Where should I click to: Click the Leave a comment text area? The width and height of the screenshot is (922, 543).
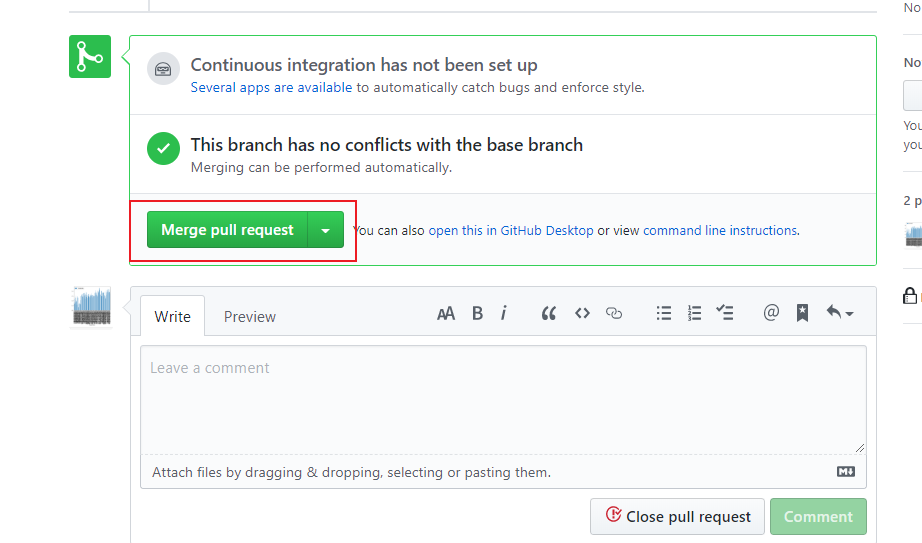coord(503,400)
